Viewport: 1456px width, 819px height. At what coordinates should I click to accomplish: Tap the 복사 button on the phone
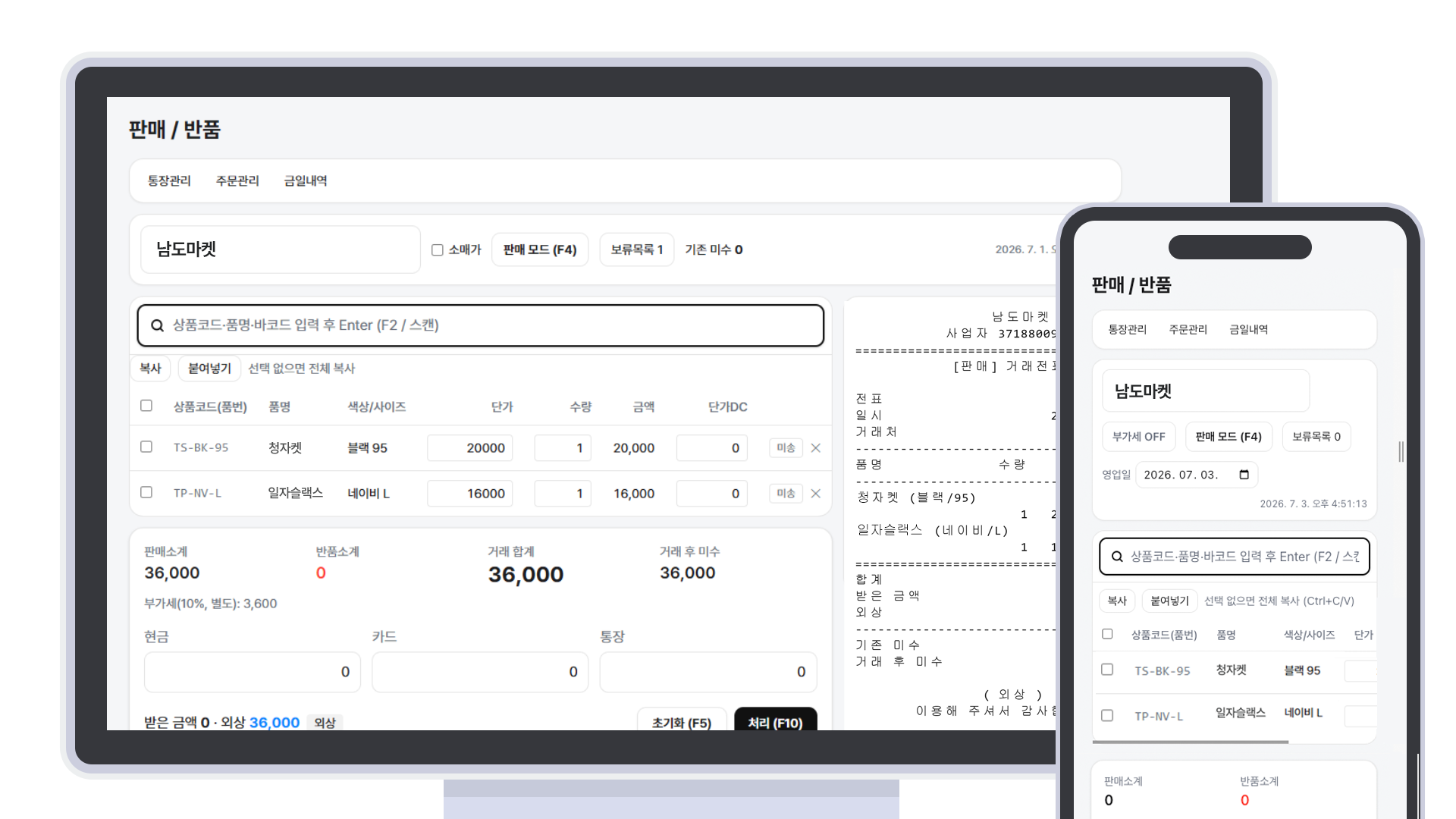pos(1117,601)
